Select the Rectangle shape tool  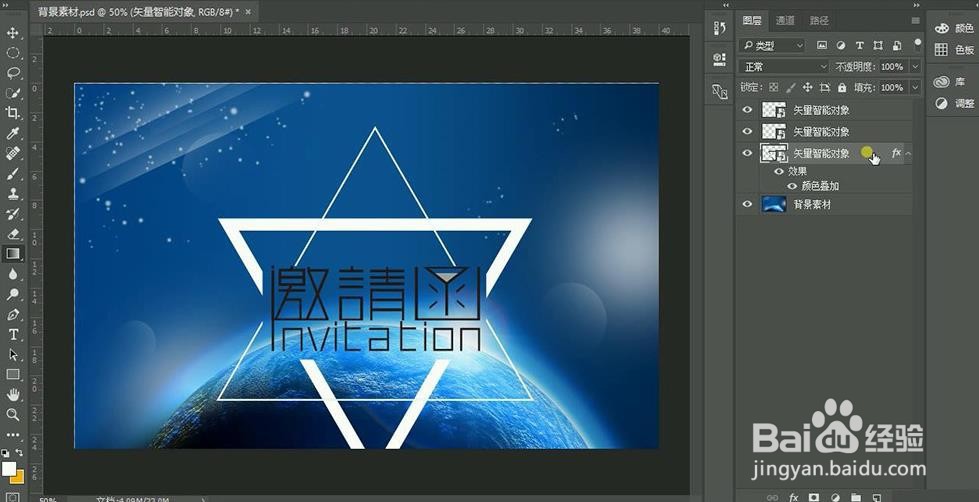tap(12, 374)
